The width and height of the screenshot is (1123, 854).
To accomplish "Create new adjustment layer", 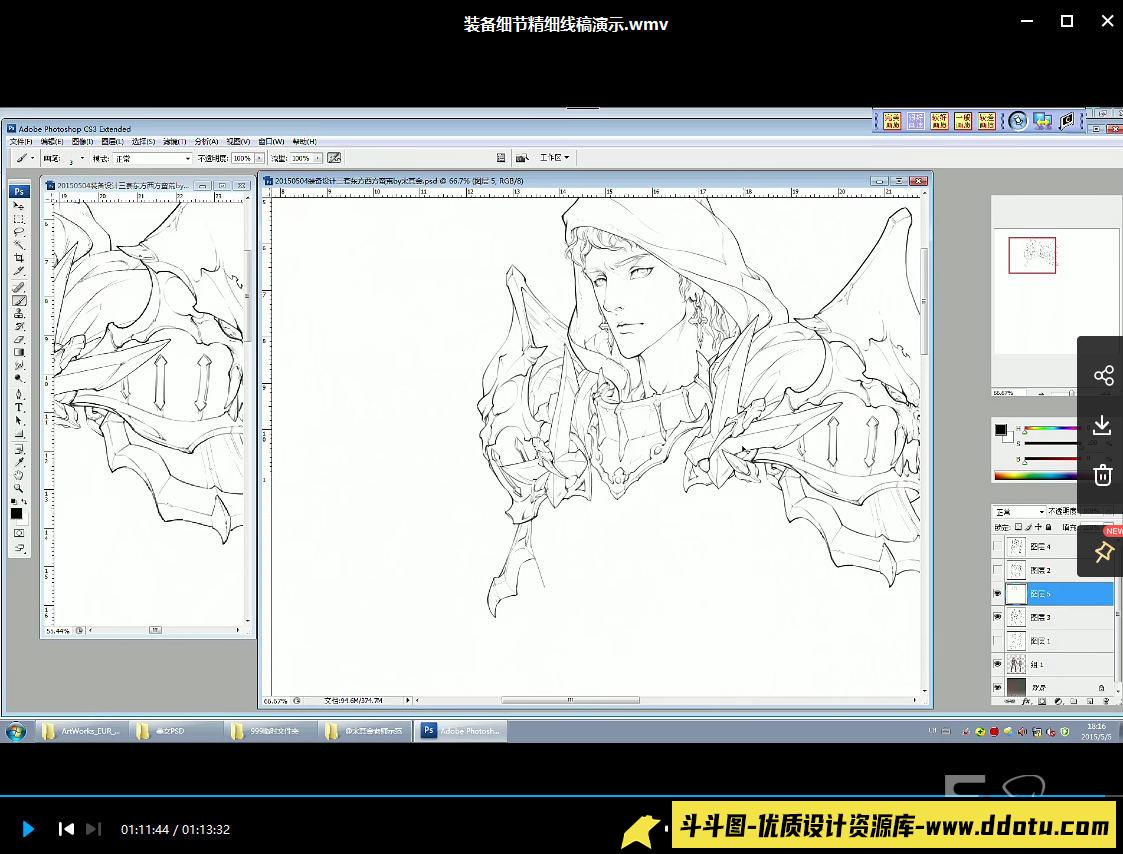I will click(1059, 701).
